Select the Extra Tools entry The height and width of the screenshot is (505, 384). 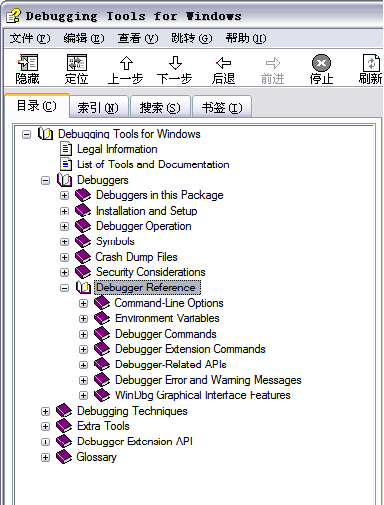pyautogui.click(x=103, y=426)
